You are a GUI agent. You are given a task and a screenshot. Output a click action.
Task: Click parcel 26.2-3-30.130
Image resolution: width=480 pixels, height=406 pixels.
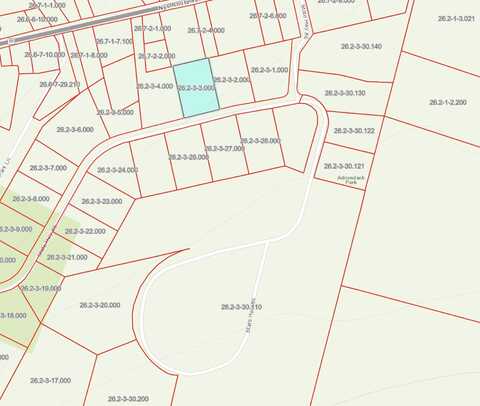(x=345, y=93)
